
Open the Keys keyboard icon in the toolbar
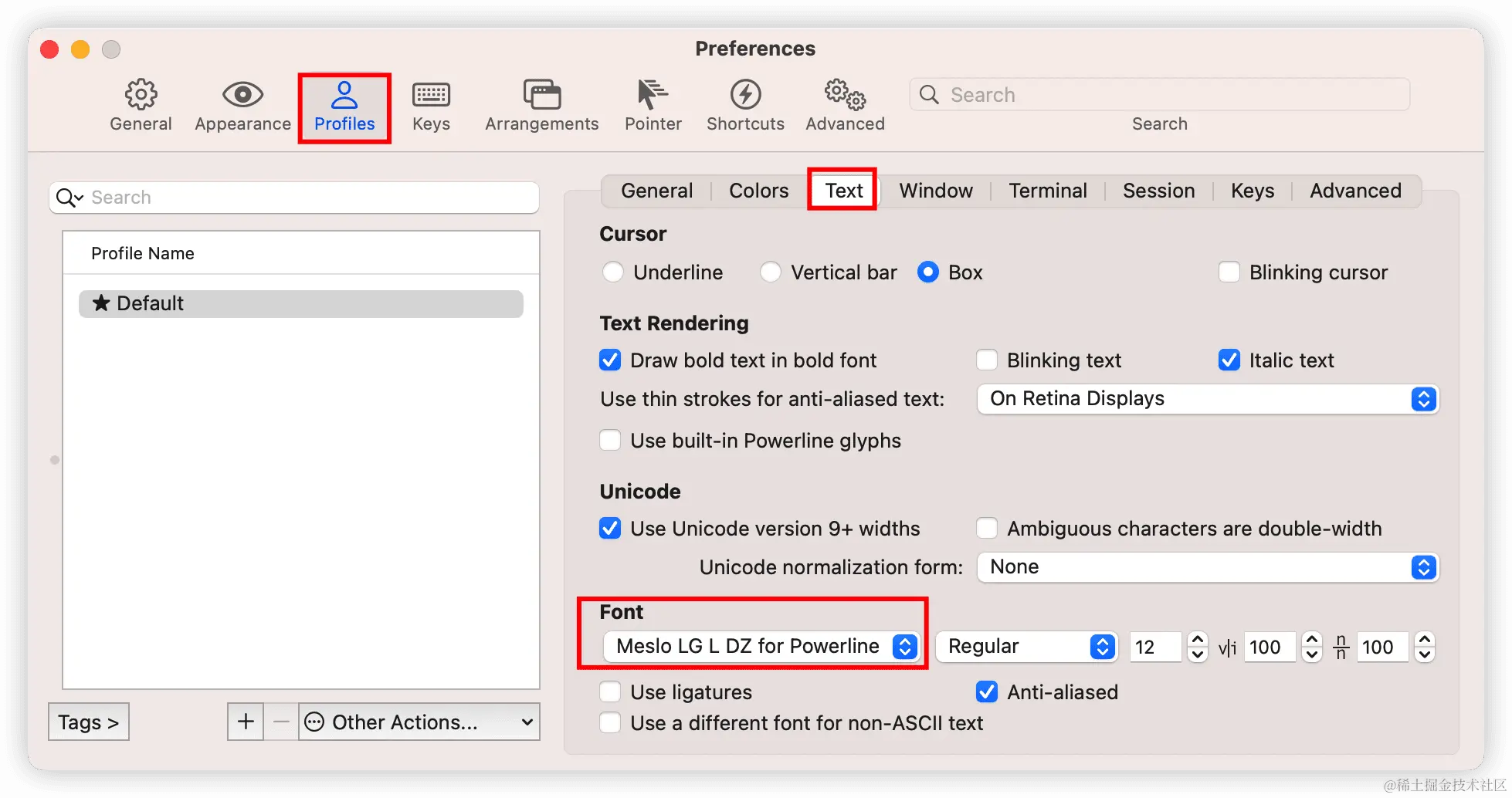(x=431, y=95)
